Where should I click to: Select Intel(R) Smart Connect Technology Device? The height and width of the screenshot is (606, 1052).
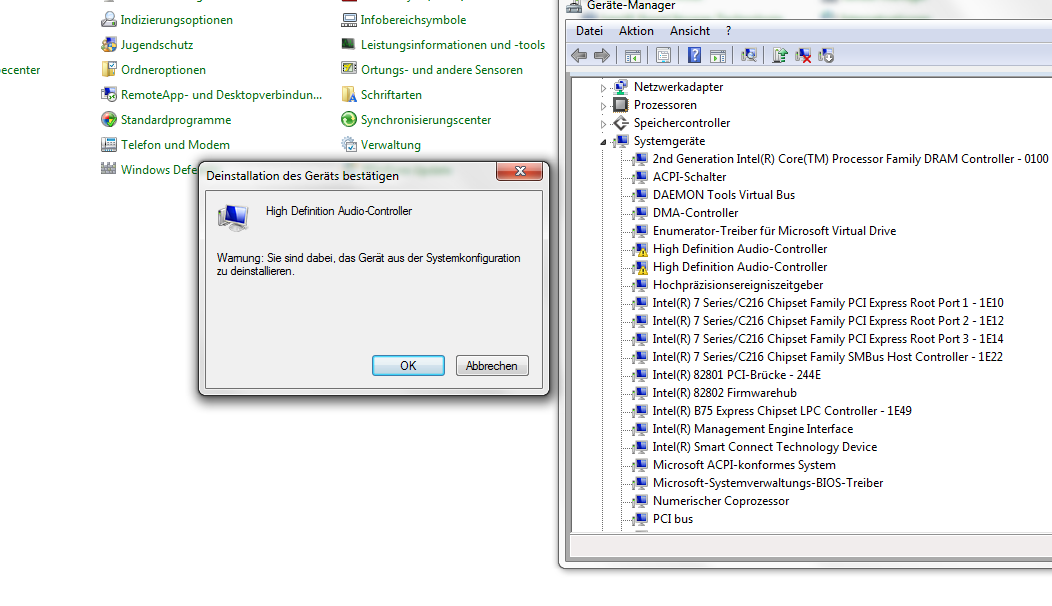coord(765,447)
